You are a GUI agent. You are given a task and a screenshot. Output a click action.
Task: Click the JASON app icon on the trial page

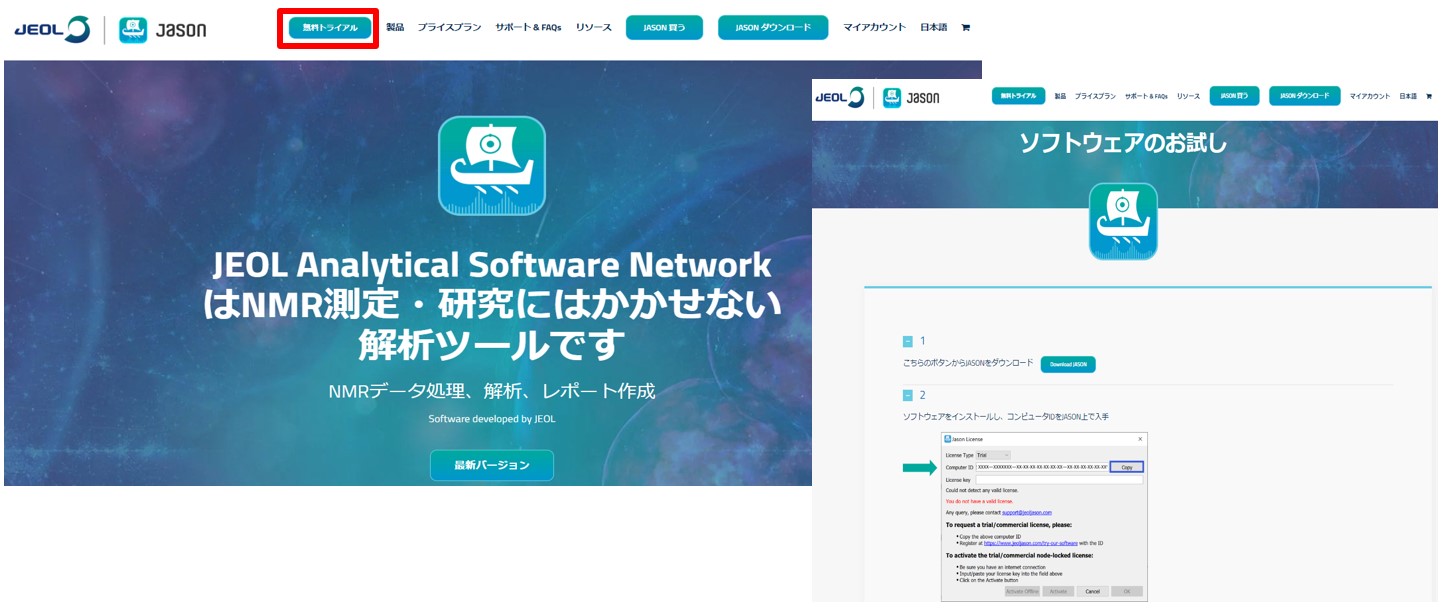1122,221
